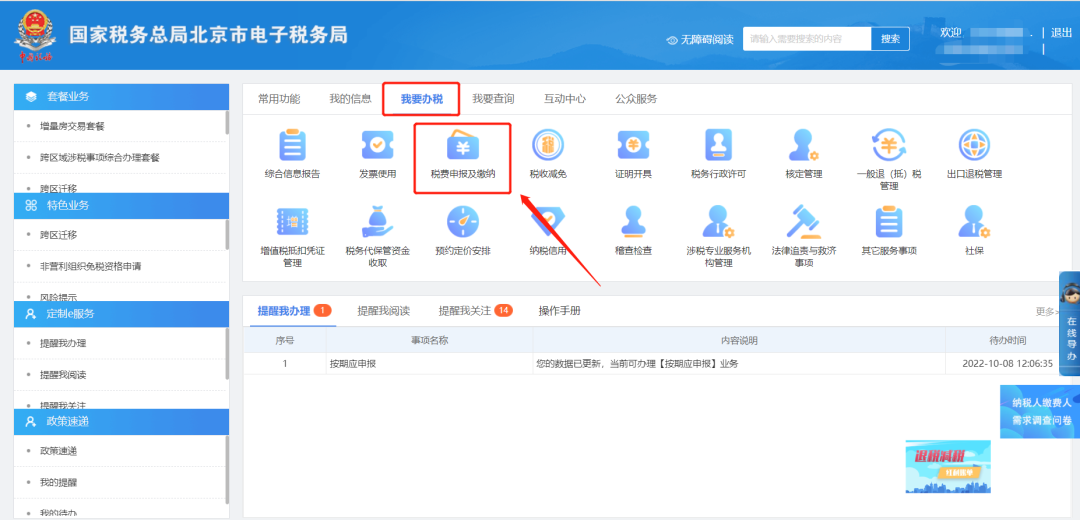1080x520 pixels.
Task: Click 定制e服务 section header
Action: coord(121,313)
